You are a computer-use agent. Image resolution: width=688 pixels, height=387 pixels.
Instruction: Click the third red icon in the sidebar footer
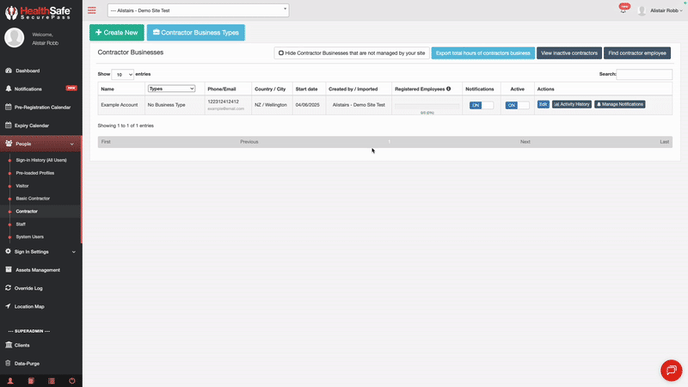point(51,381)
